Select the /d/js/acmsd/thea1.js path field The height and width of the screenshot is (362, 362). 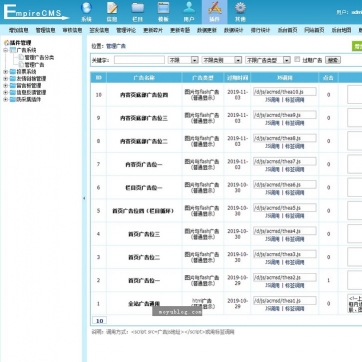point(285,300)
